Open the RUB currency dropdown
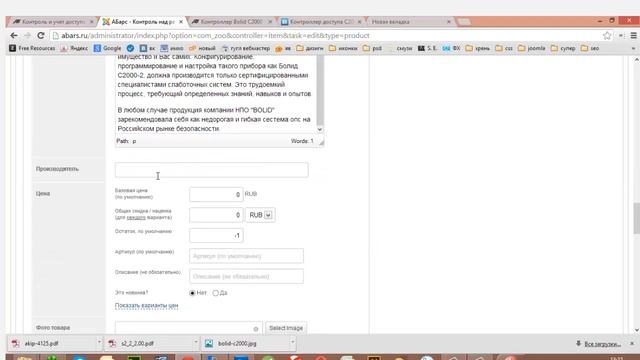 click(260, 215)
